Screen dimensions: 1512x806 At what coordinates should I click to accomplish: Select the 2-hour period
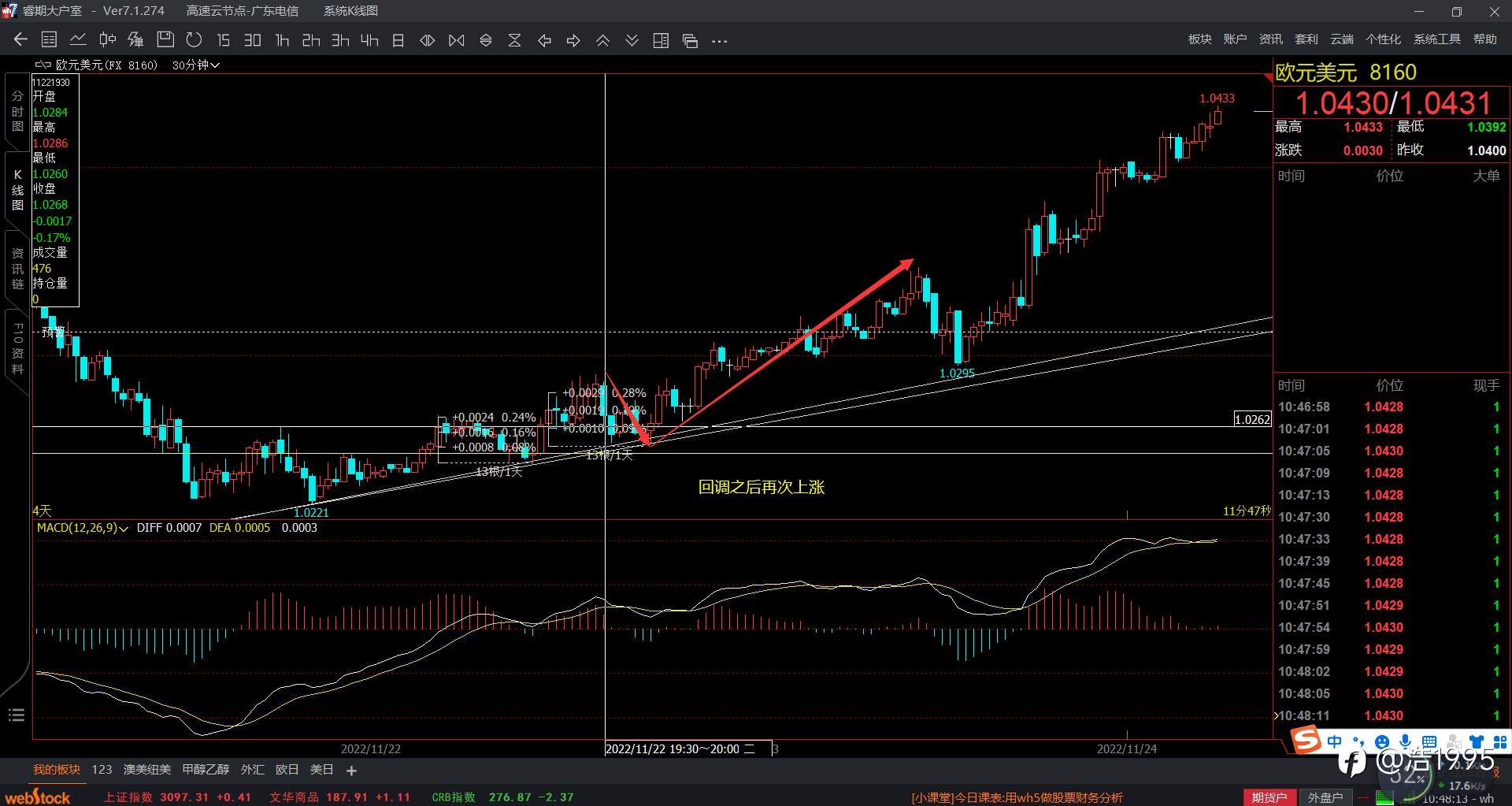[x=311, y=40]
